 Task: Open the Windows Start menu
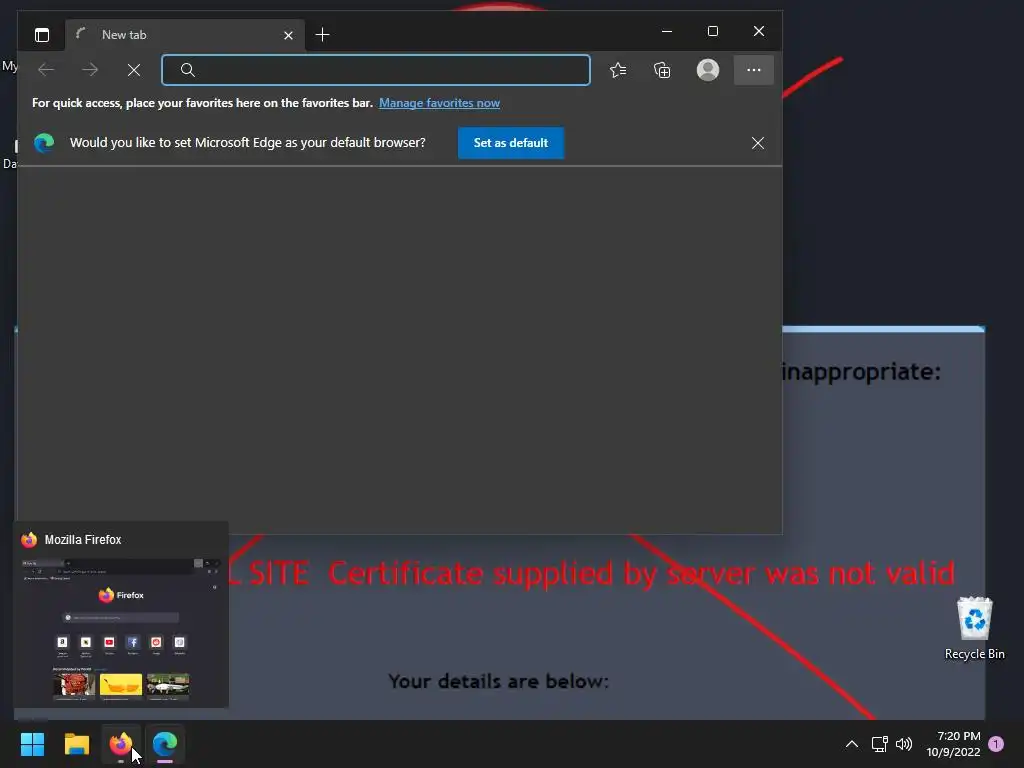click(x=32, y=744)
